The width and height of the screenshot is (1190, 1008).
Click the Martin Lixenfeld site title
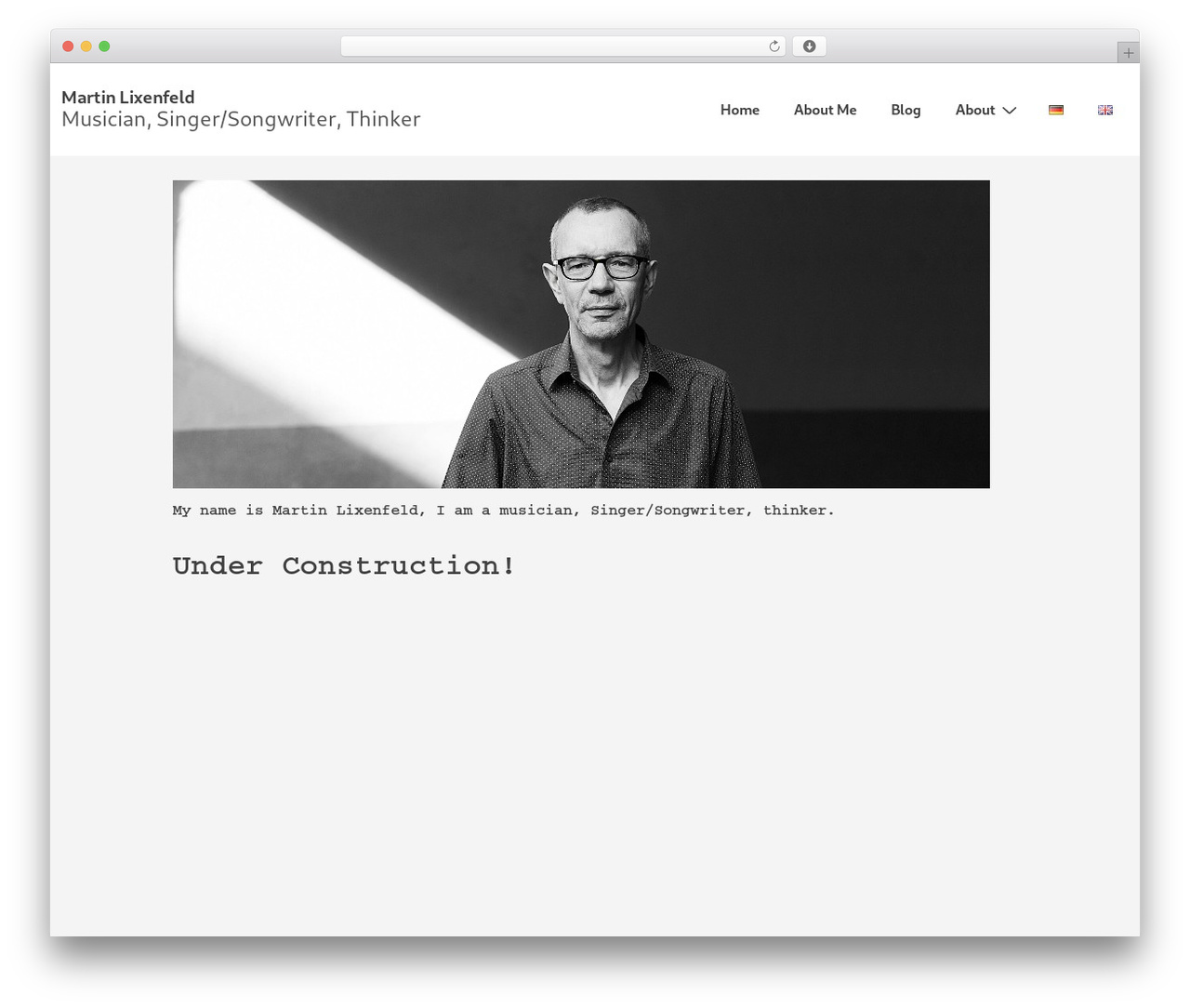click(128, 97)
